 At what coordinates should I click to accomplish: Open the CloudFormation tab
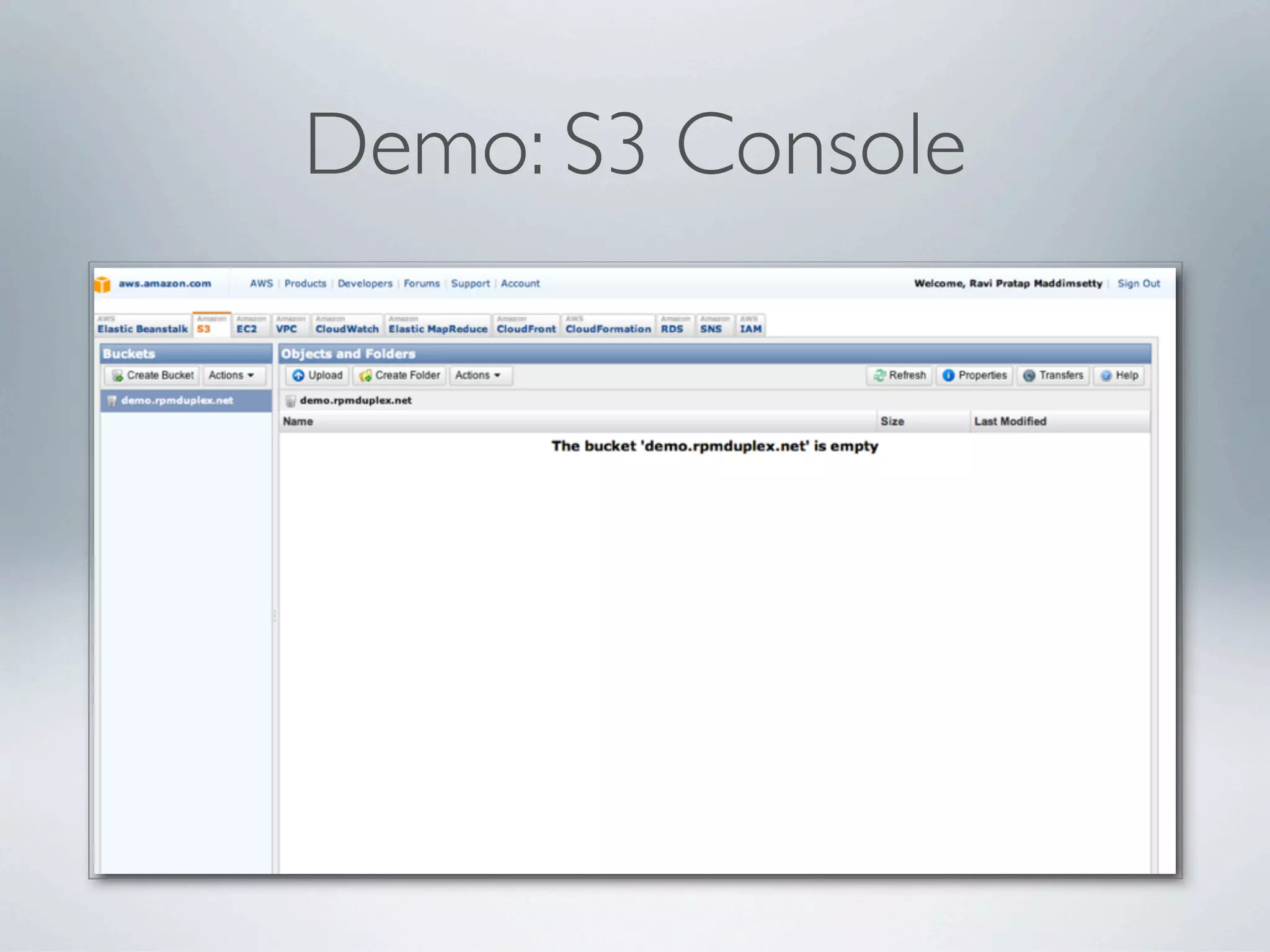(608, 325)
